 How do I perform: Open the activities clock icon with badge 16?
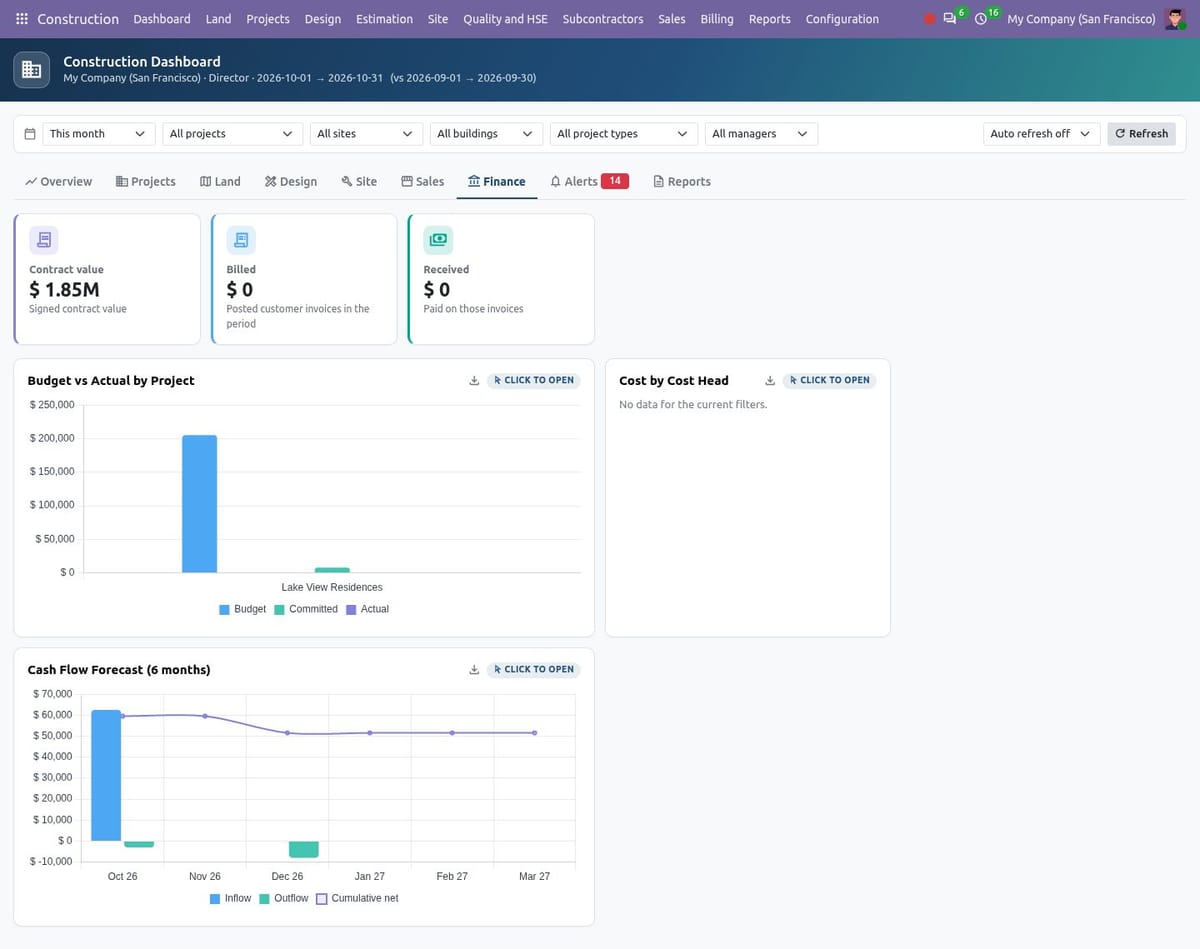981,19
